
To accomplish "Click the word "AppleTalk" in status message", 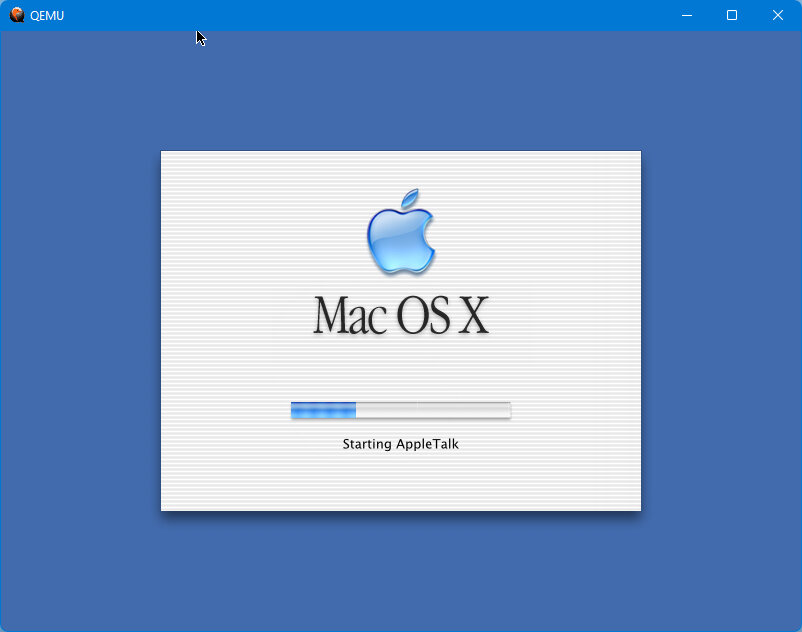I will 428,444.
